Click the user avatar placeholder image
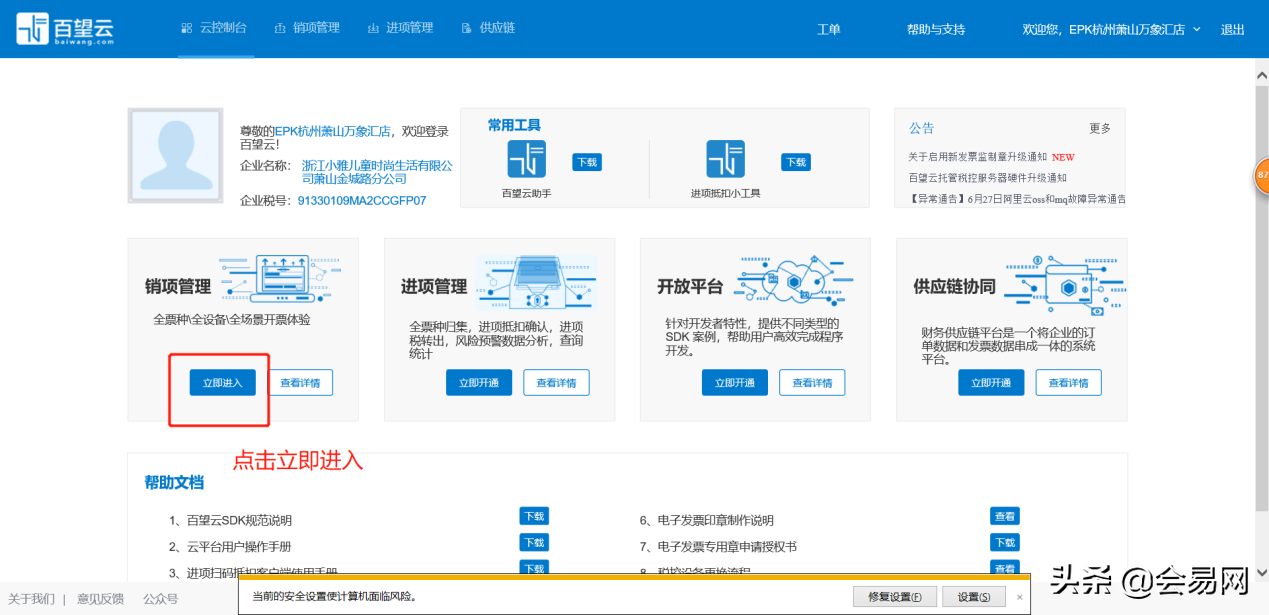1269x615 pixels. 176,156
